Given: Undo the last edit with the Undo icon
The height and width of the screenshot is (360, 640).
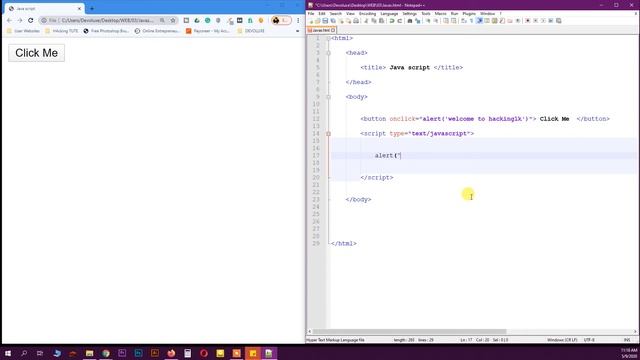Looking at the screenshot, I should [x=392, y=21].
